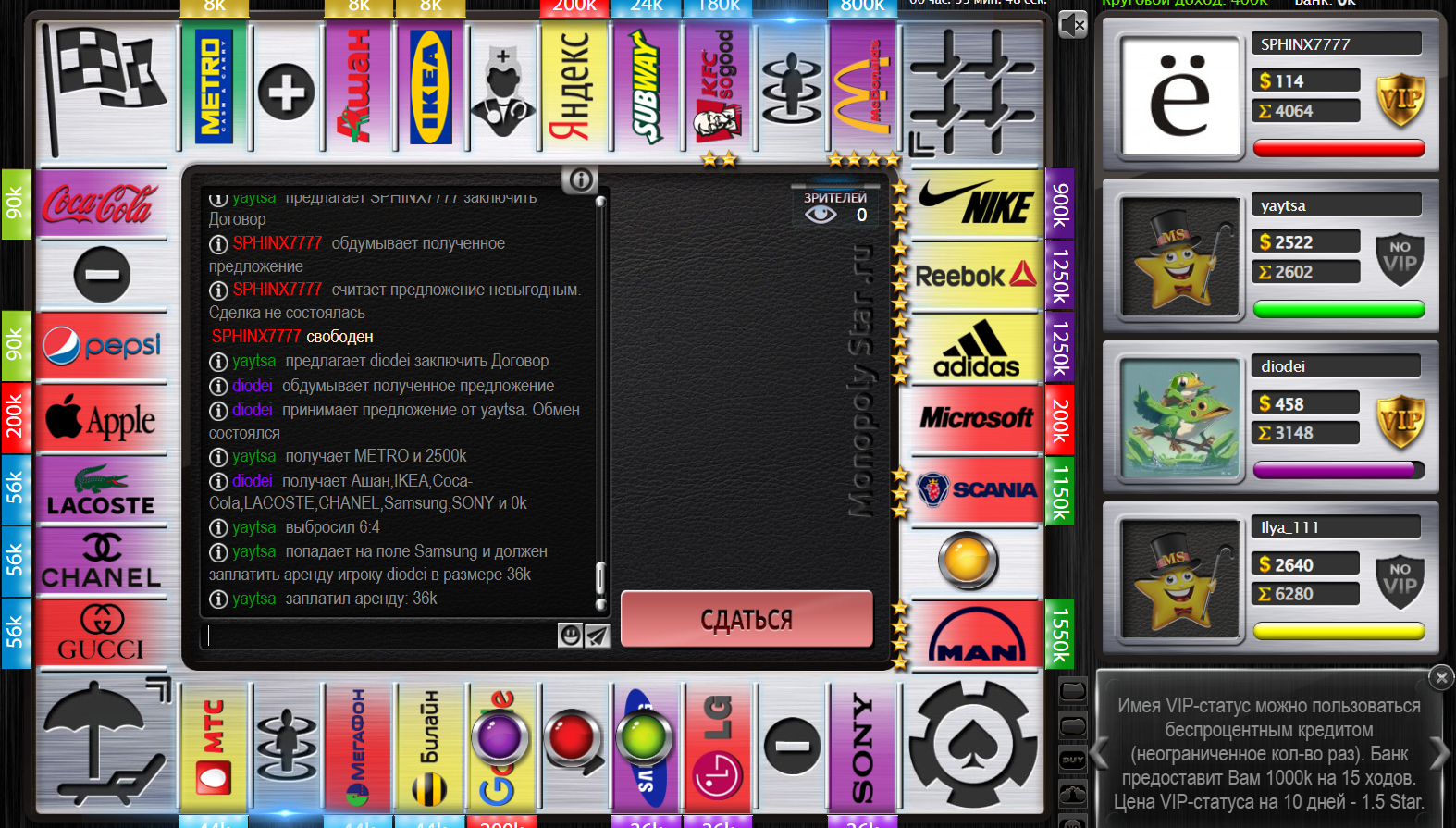Click the plus bonus cell on top row
Screen dimensions: 1456x828
click(287, 91)
